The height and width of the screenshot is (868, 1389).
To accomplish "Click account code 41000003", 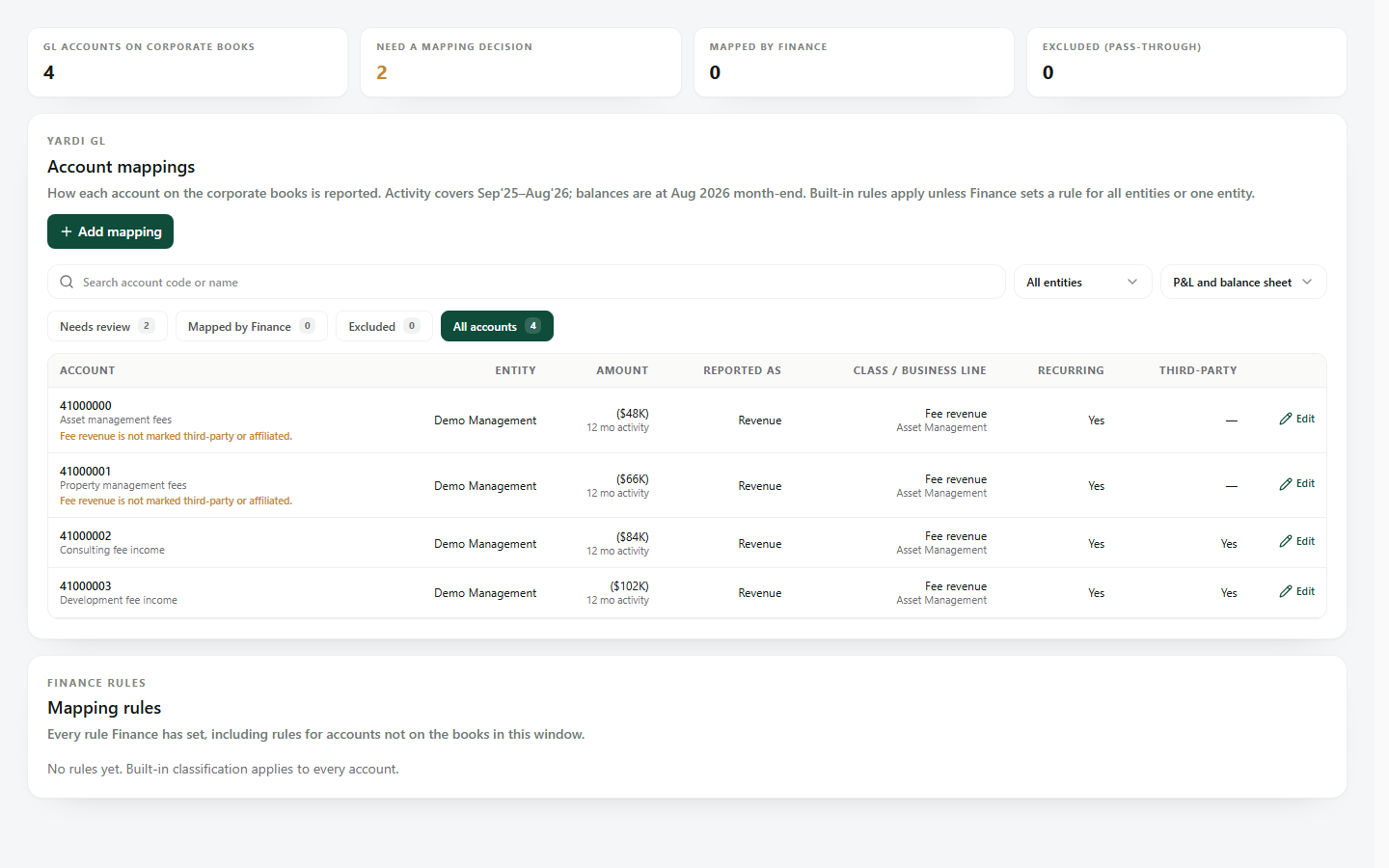I will pos(86,586).
